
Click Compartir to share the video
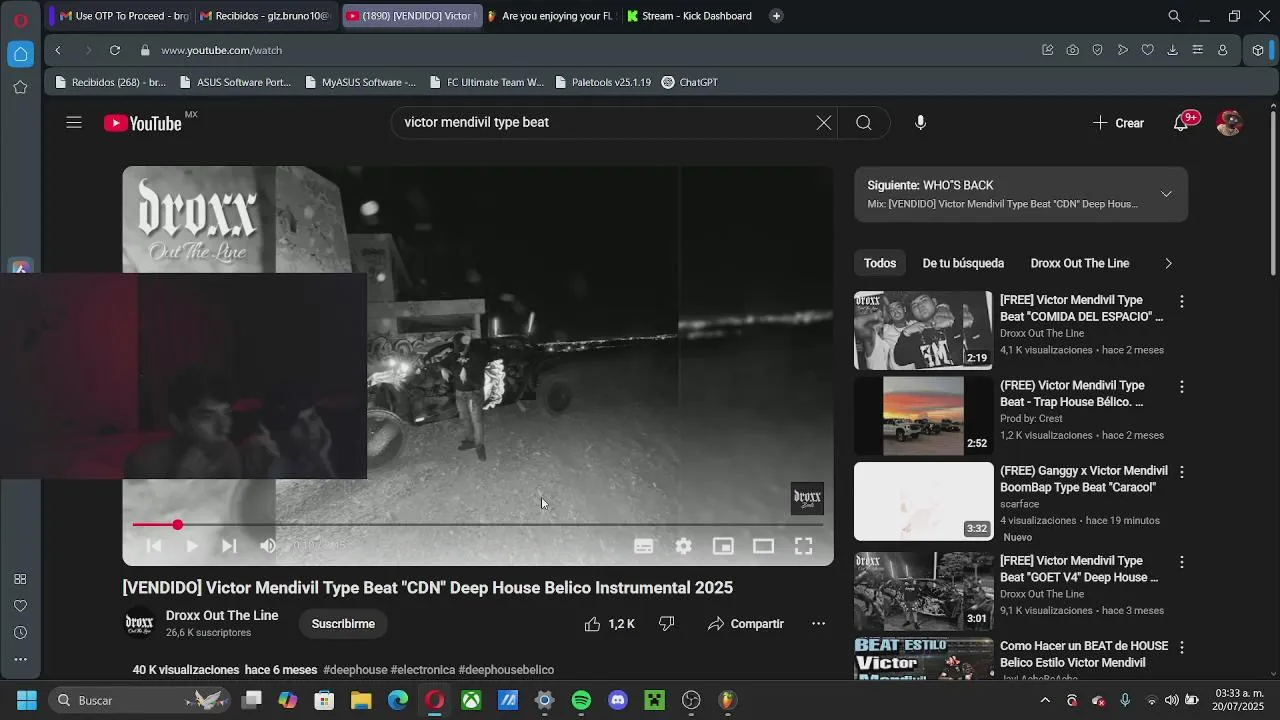click(746, 624)
